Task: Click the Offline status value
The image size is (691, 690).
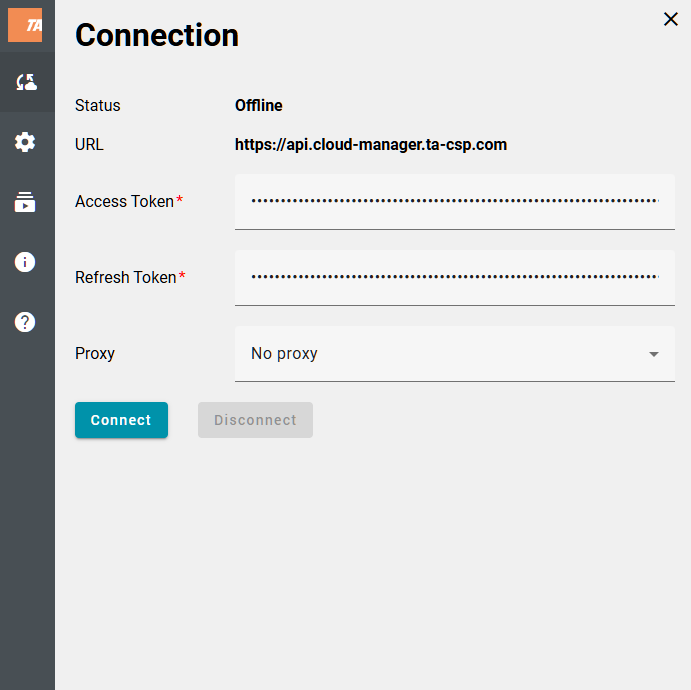Action: [258, 106]
